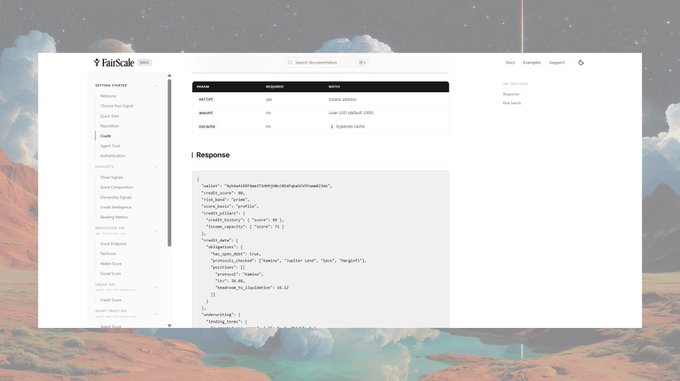The width and height of the screenshot is (680, 381).
Task: Open the Welcome sidebar page
Action: pos(108,96)
